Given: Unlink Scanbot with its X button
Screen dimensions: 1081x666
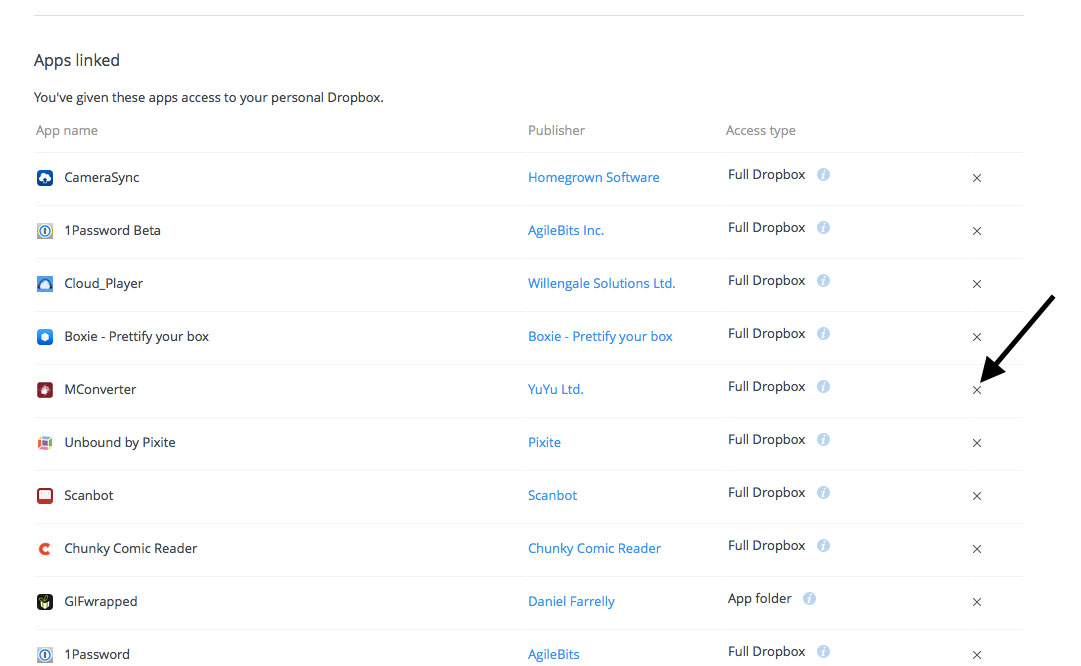Looking at the screenshot, I should click(x=977, y=496).
